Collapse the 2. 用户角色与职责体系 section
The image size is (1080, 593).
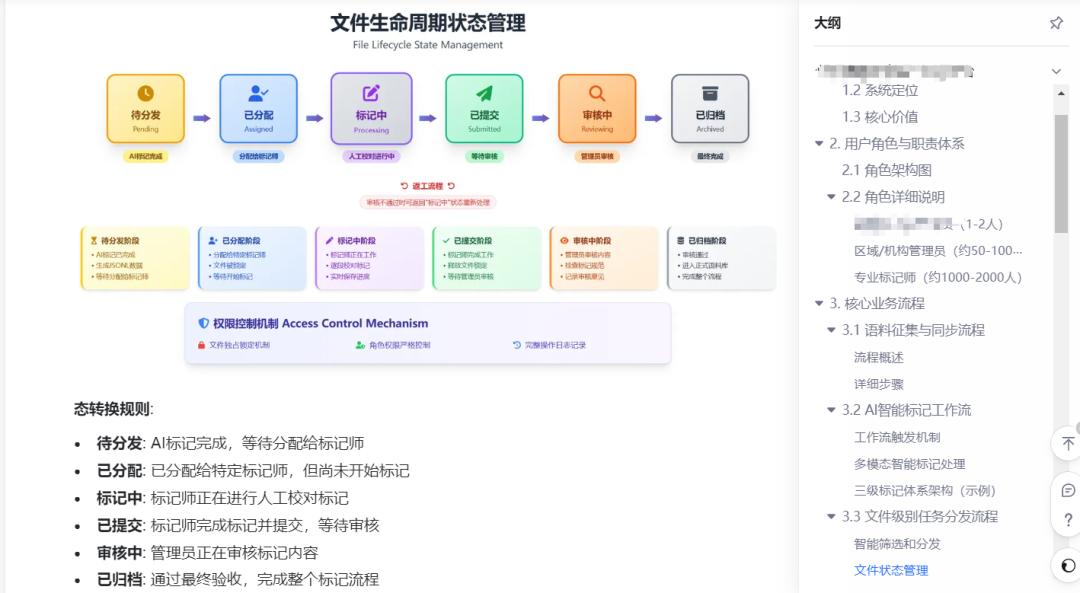click(819, 144)
